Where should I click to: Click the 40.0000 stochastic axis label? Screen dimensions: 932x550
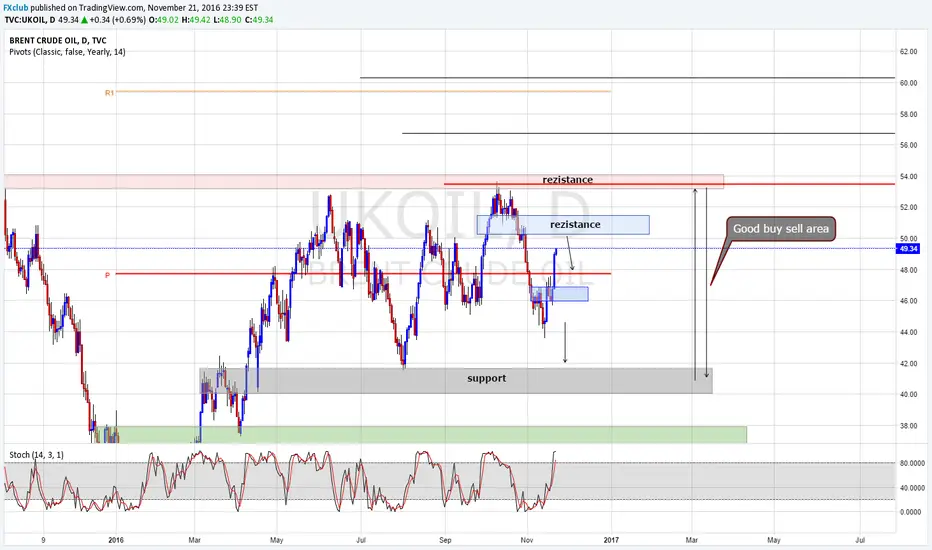[x=912, y=488]
